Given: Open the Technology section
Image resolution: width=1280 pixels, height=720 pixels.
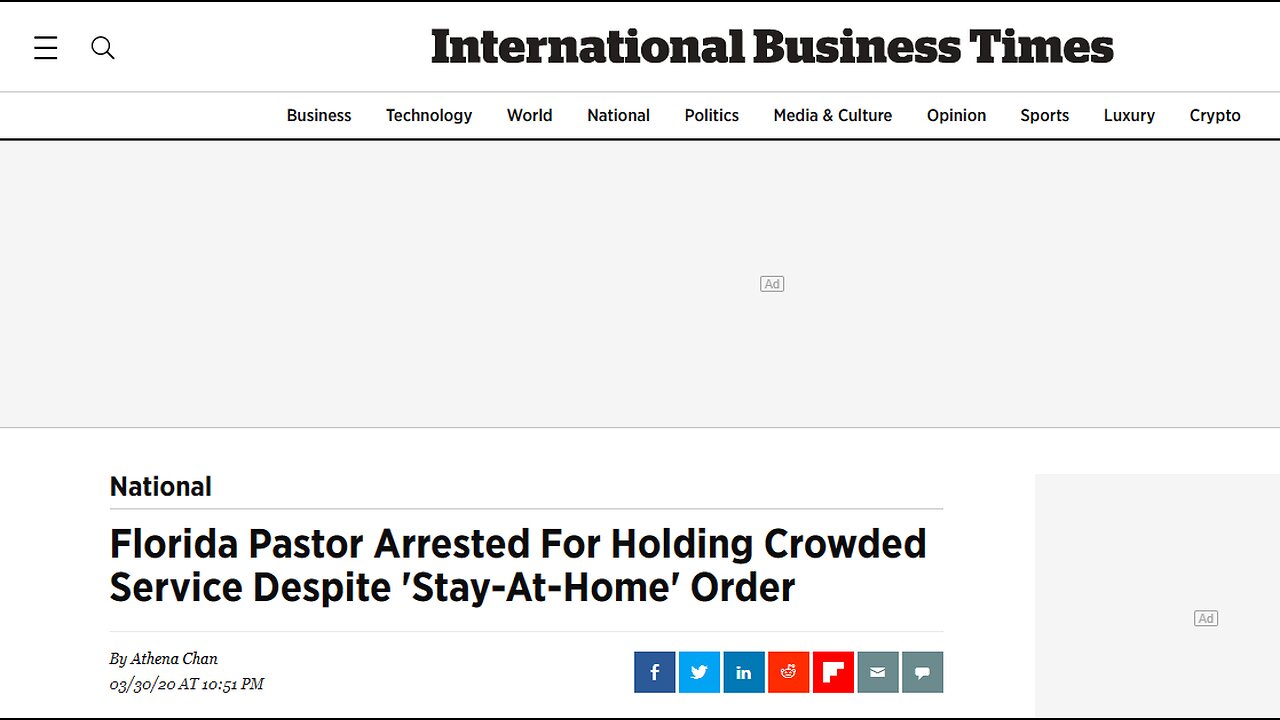Looking at the screenshot, I should click(x=429, y=115).
